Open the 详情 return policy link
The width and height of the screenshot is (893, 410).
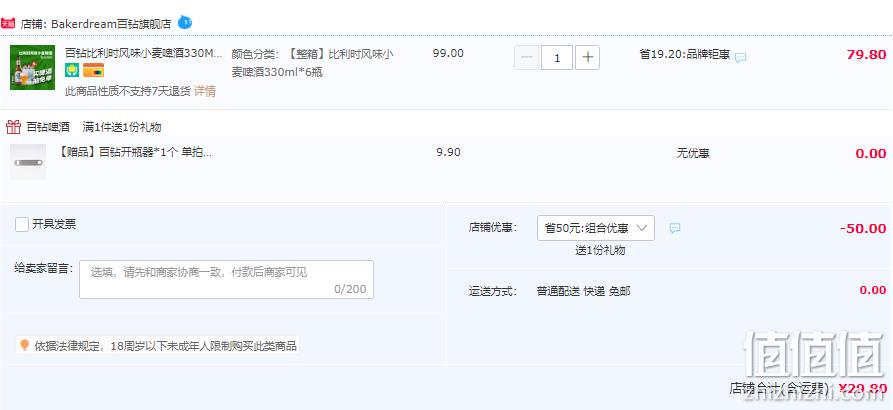[205, 91]
